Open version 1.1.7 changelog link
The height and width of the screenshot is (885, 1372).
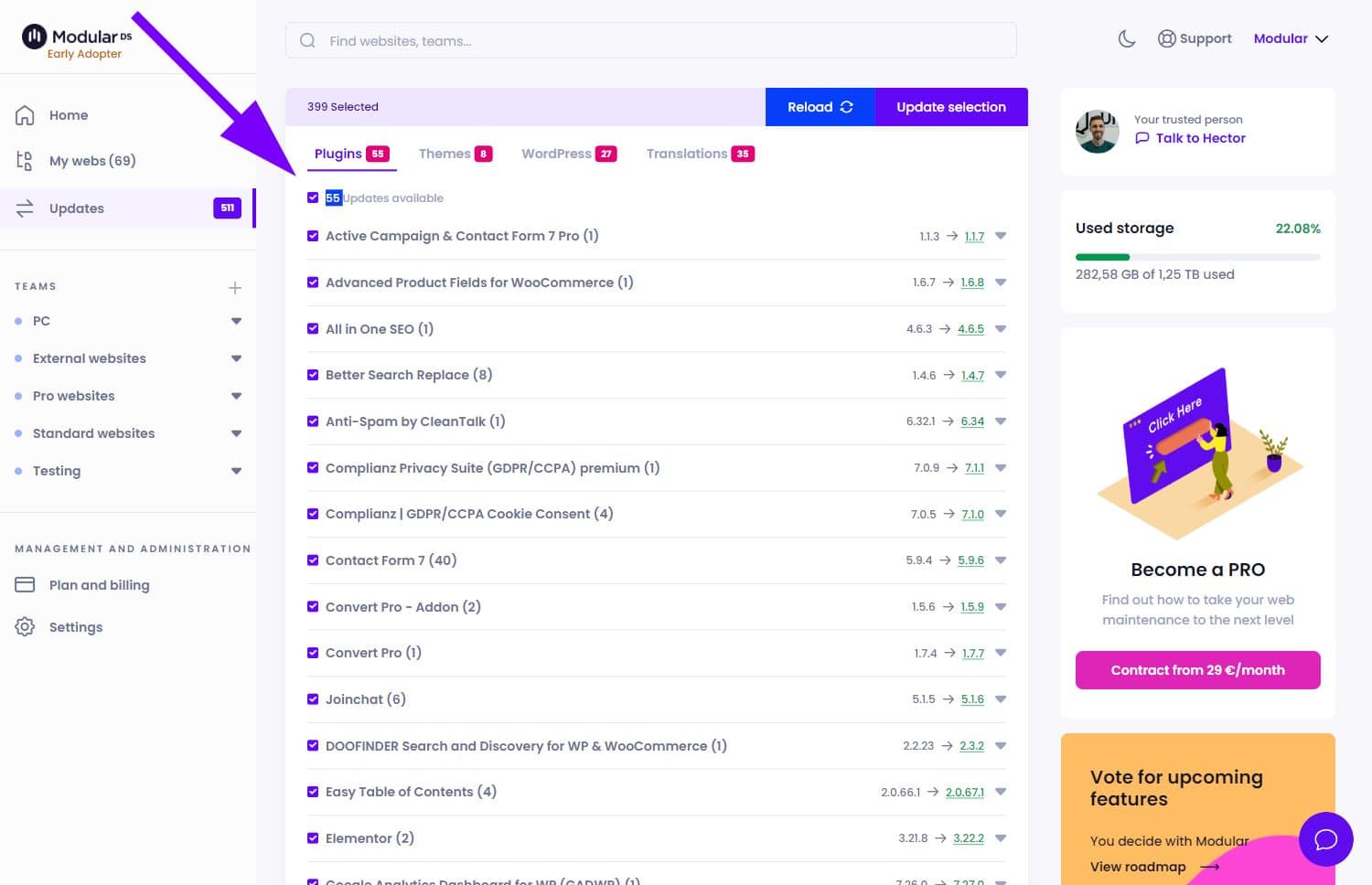(x=974, y=237)
